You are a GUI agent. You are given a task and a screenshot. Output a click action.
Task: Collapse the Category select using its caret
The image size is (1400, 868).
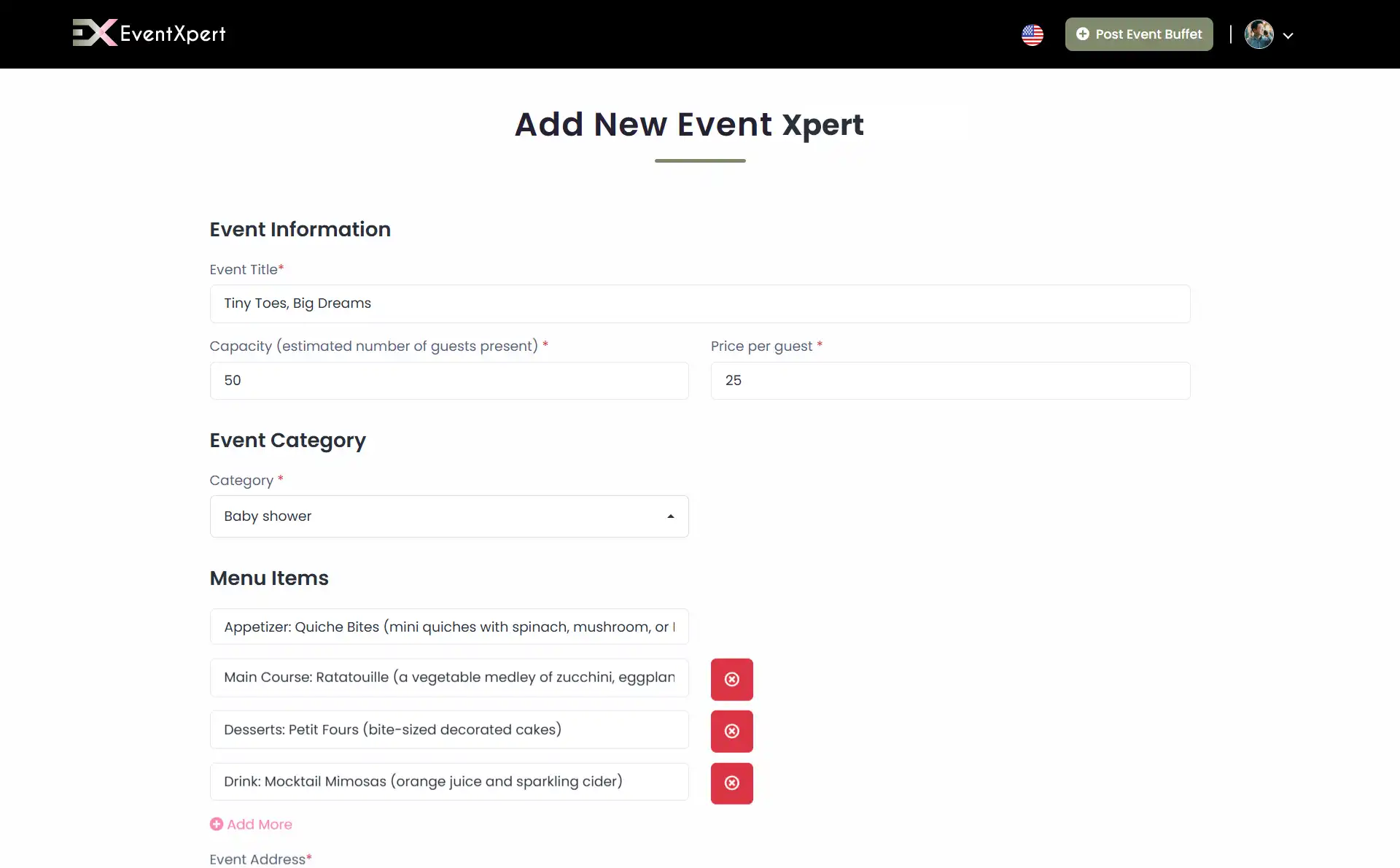click(670, 516)
